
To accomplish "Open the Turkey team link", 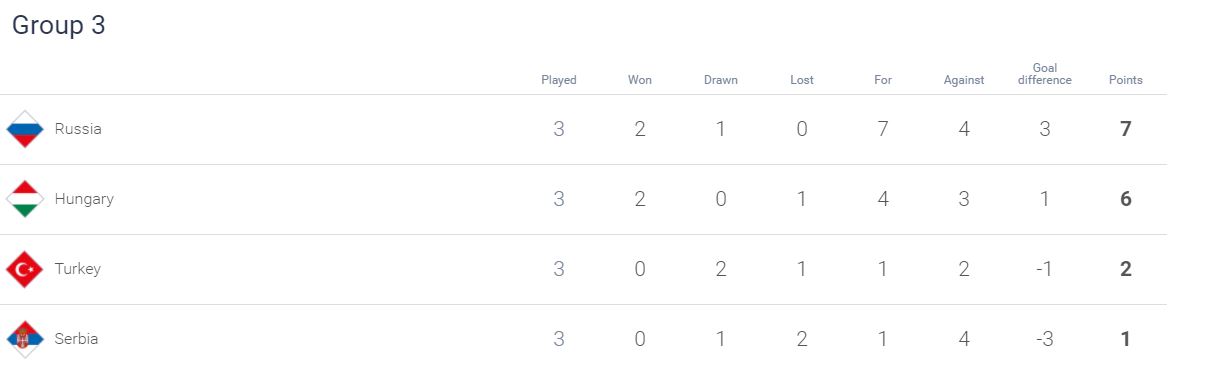I will click(x=78, y=269).
